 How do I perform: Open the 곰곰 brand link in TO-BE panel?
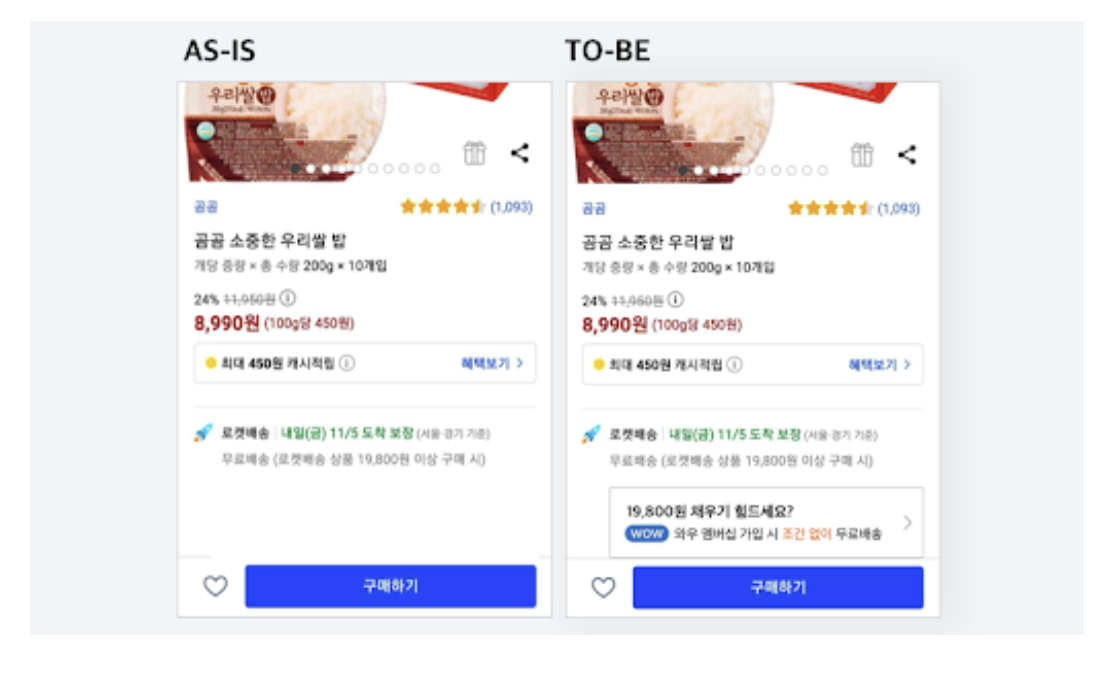[594, 208]
